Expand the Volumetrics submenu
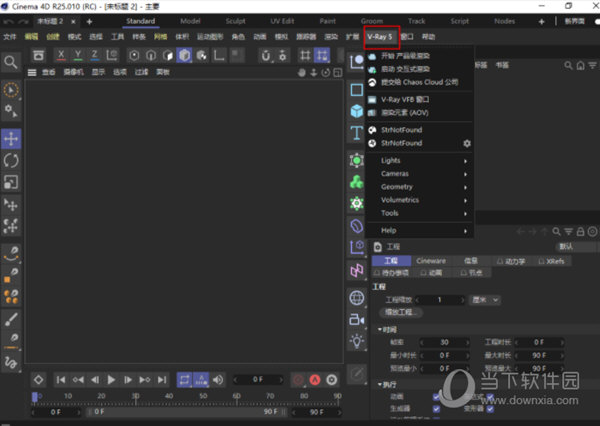600x426 pixels. click(x=419, y=200)
